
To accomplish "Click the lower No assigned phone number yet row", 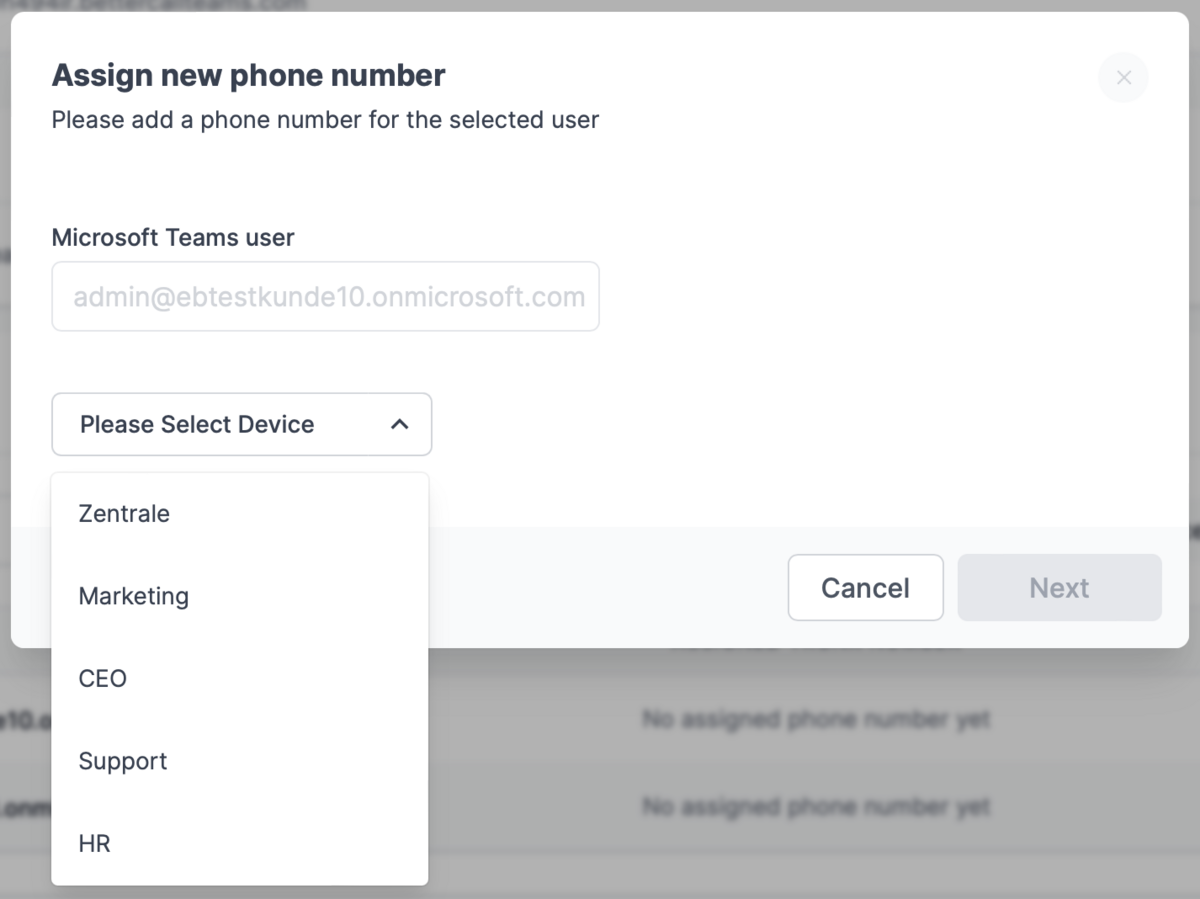I will [815, 806].
